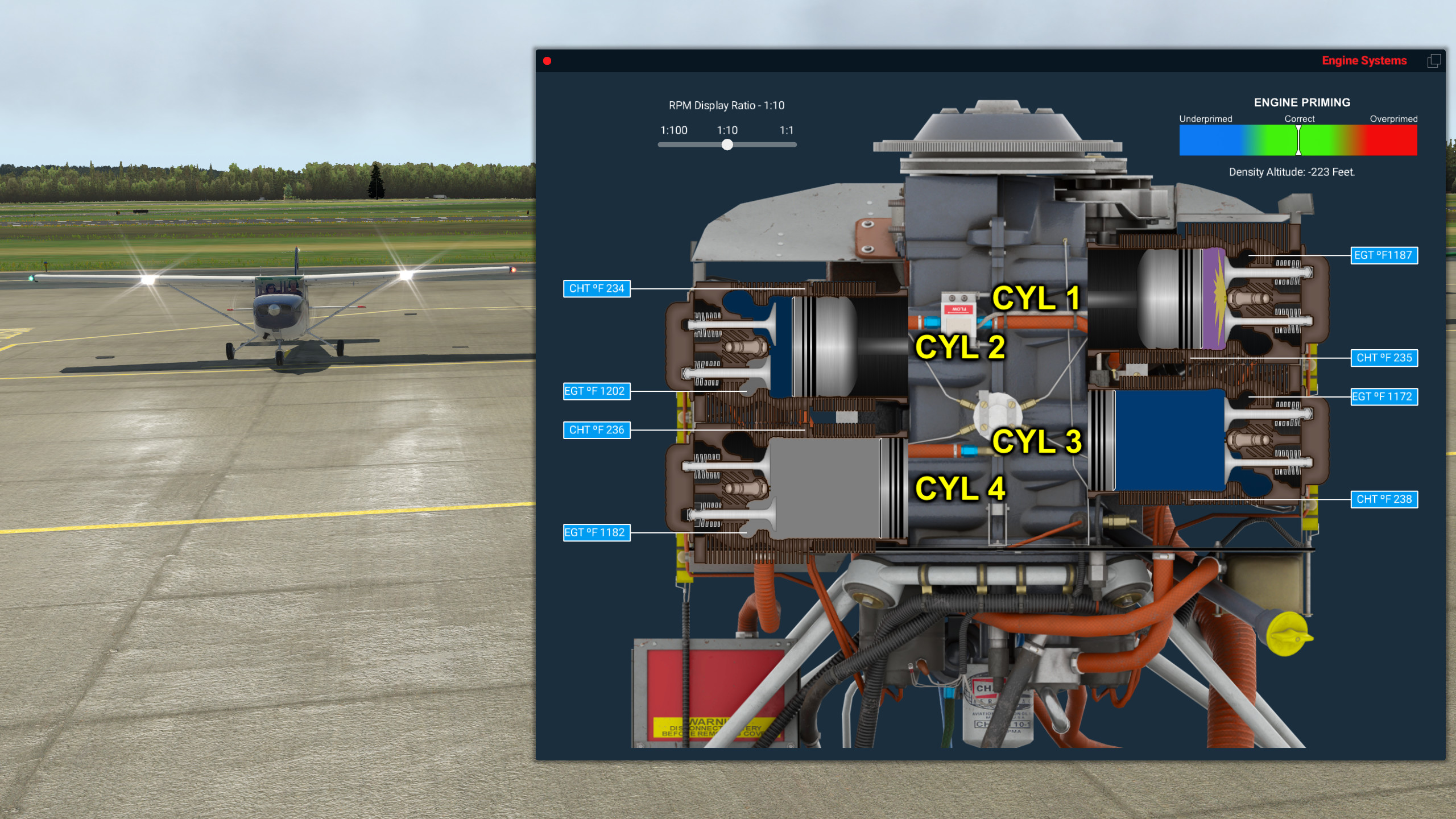This screenshot has height=819, width=1456.
Task: Select the 1:10 display ratio option
Action: pos(727,130)
